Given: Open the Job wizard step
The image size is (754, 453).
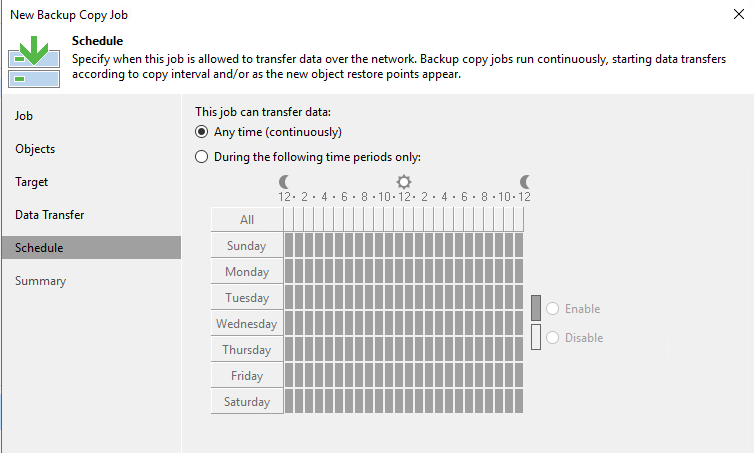Looking at the screenshot, I should (x=24, y=116).
